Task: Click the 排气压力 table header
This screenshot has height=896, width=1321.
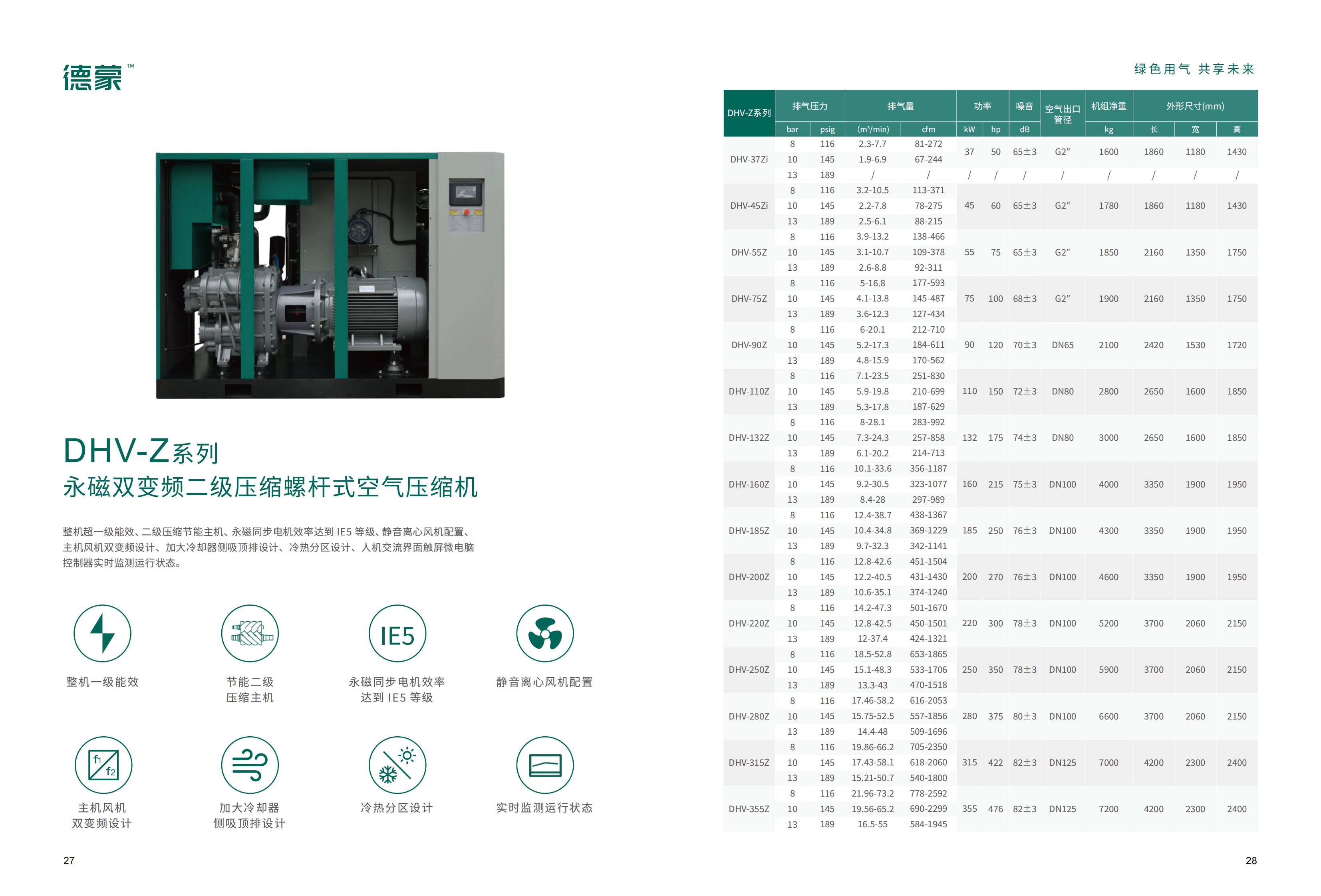Action: pyautogui.click(x=809, y=106)
